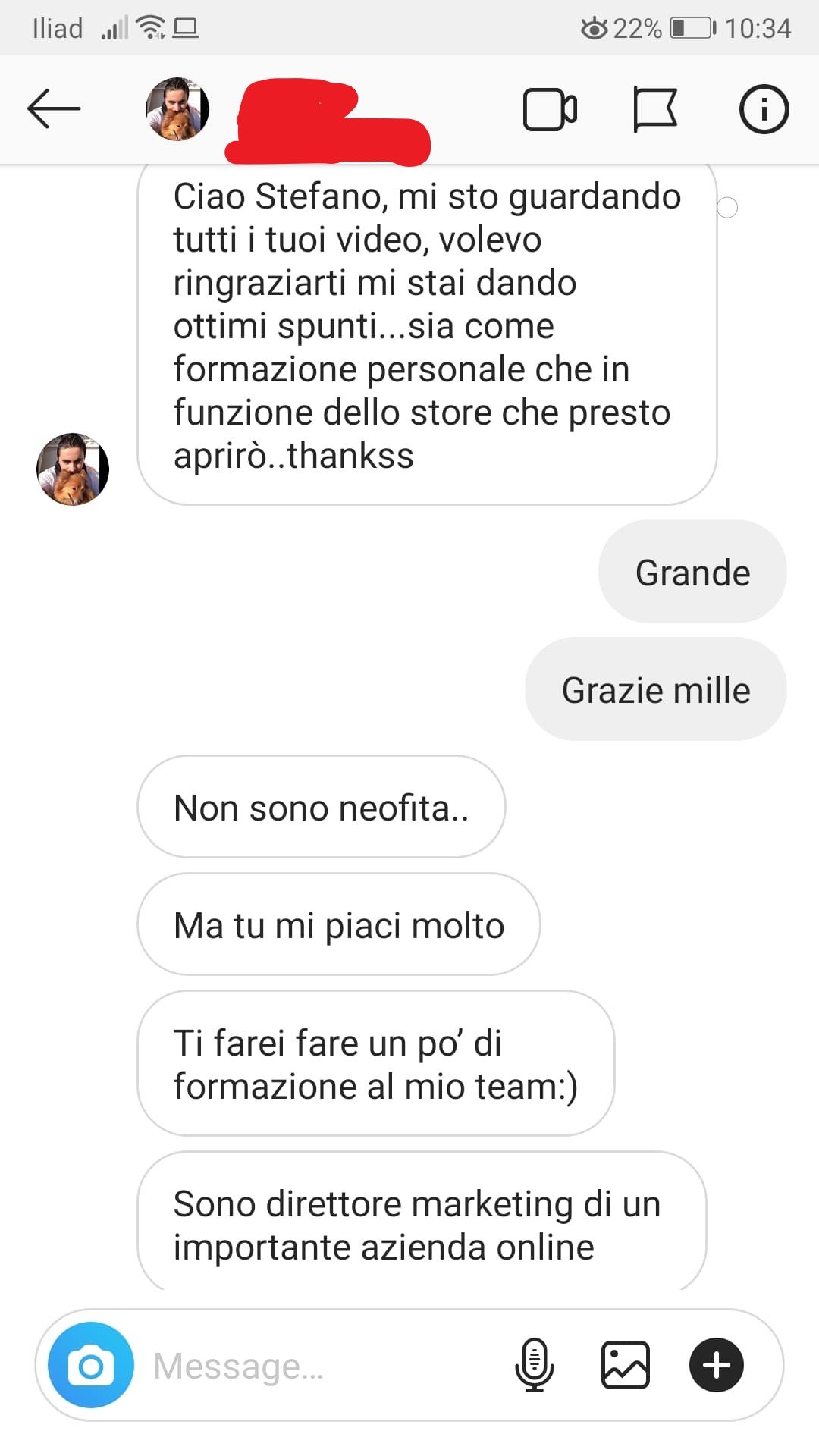819x1456 pixels.
Task: Tap the black plus icon
Action: pyautogui.click(x=717, y=1365)
